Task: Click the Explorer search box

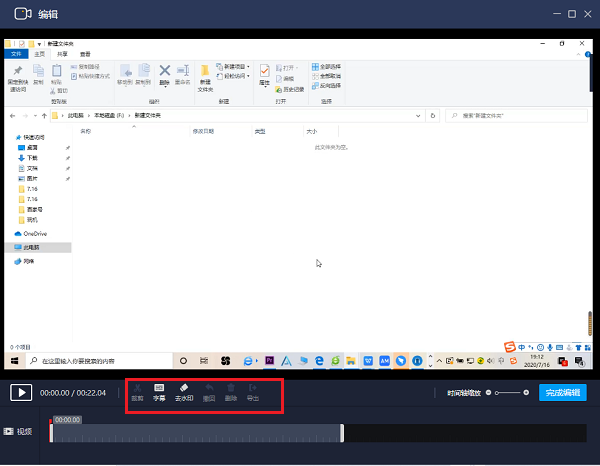Action: [x=516, y=116]
